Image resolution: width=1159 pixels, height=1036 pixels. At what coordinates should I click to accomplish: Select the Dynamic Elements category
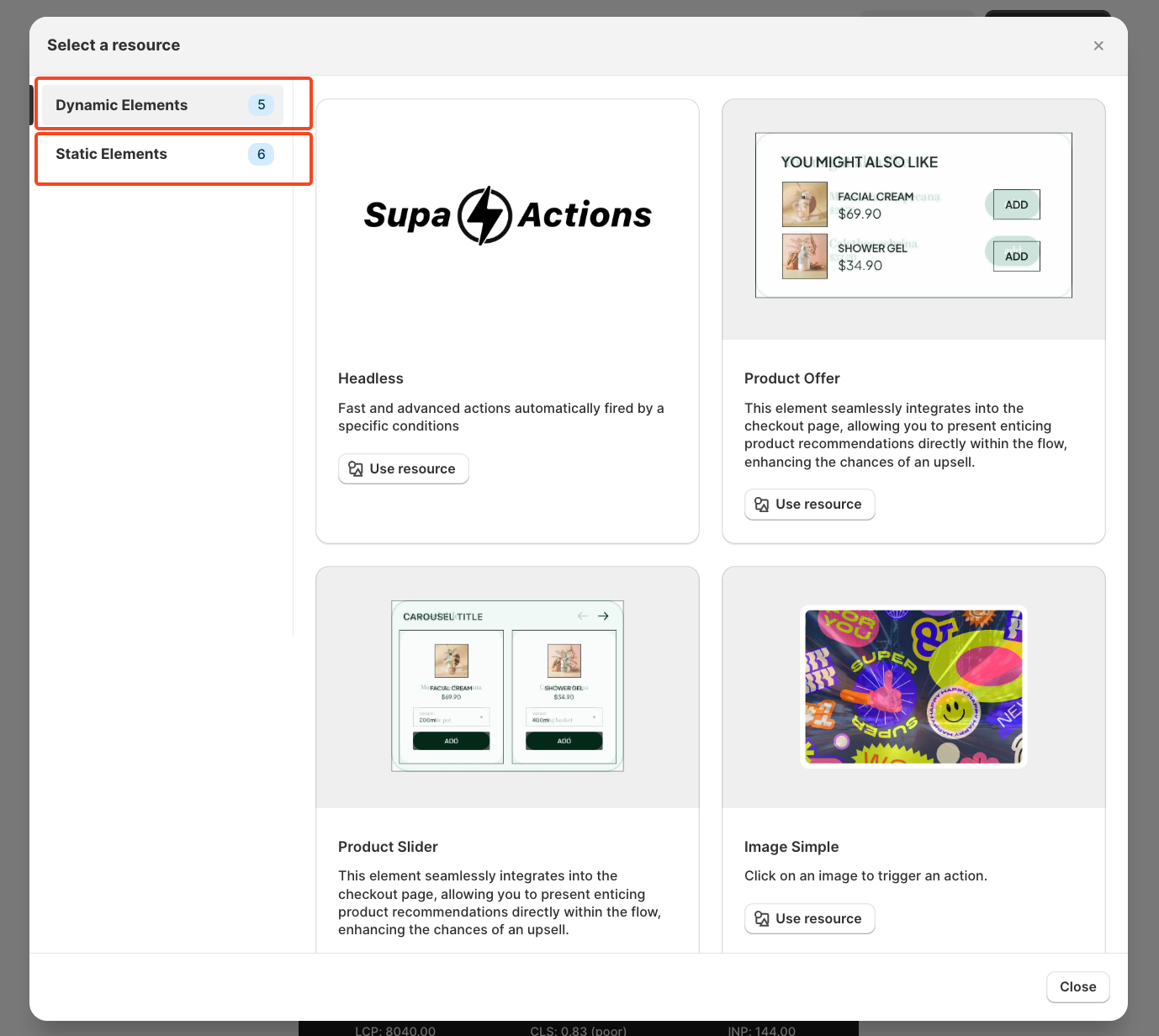[x=162, y=105]
